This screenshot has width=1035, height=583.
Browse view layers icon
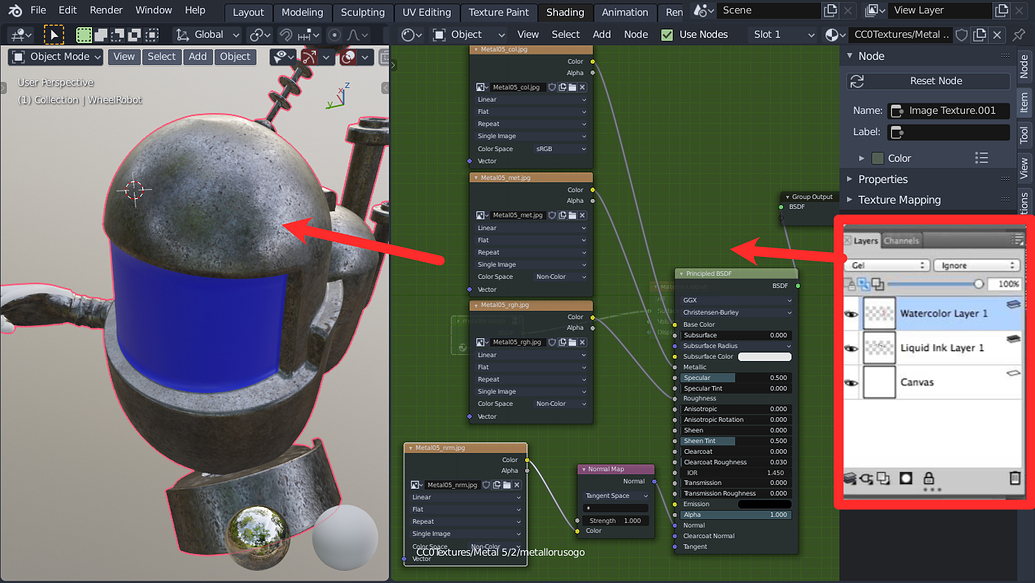coord(875,11)
